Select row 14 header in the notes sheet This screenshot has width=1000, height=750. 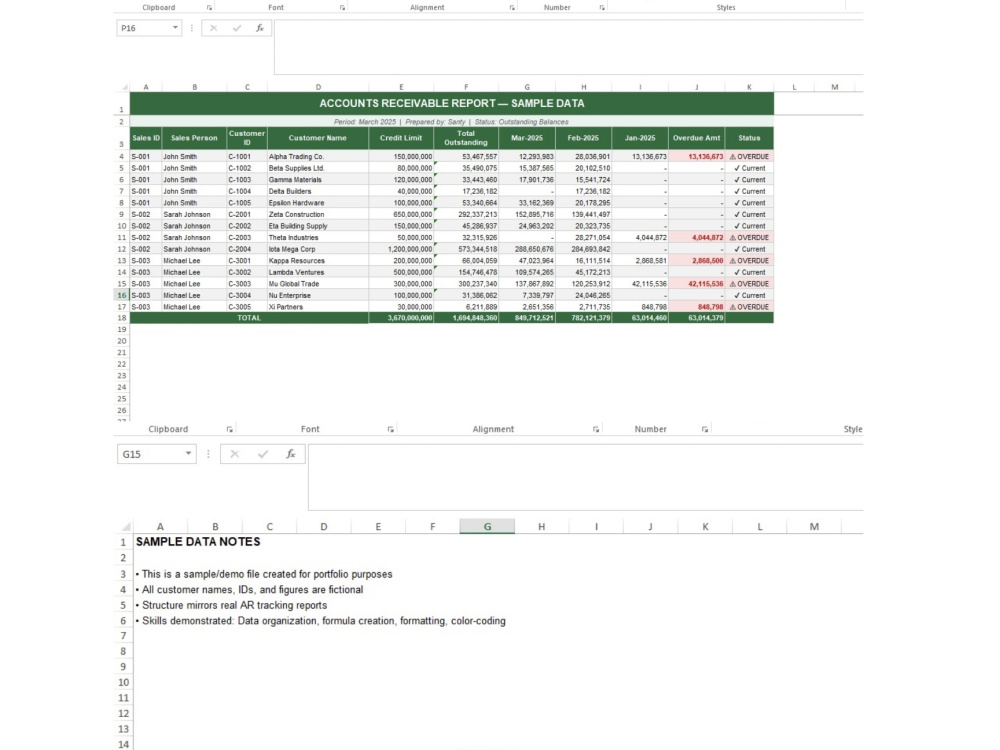pos(123,744)
